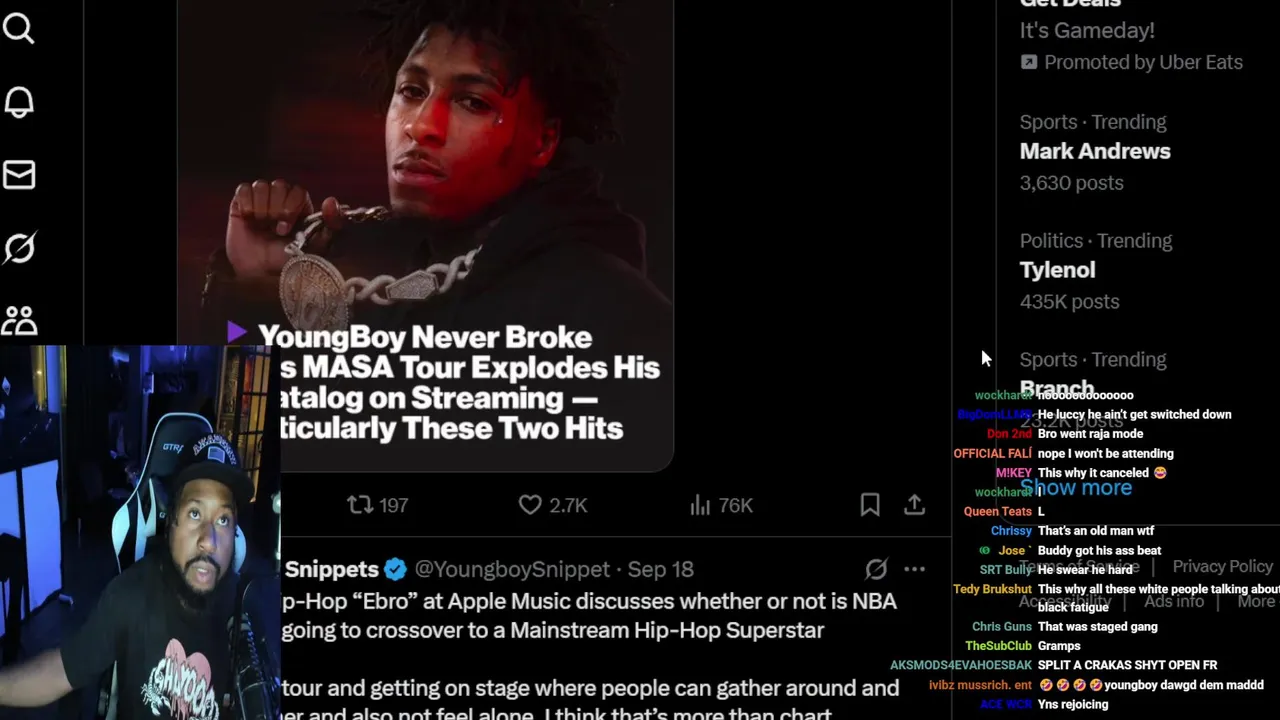The image size is (1280, 720).
Task: Open Grok icon in left sidebar
Action: point(19,248)
